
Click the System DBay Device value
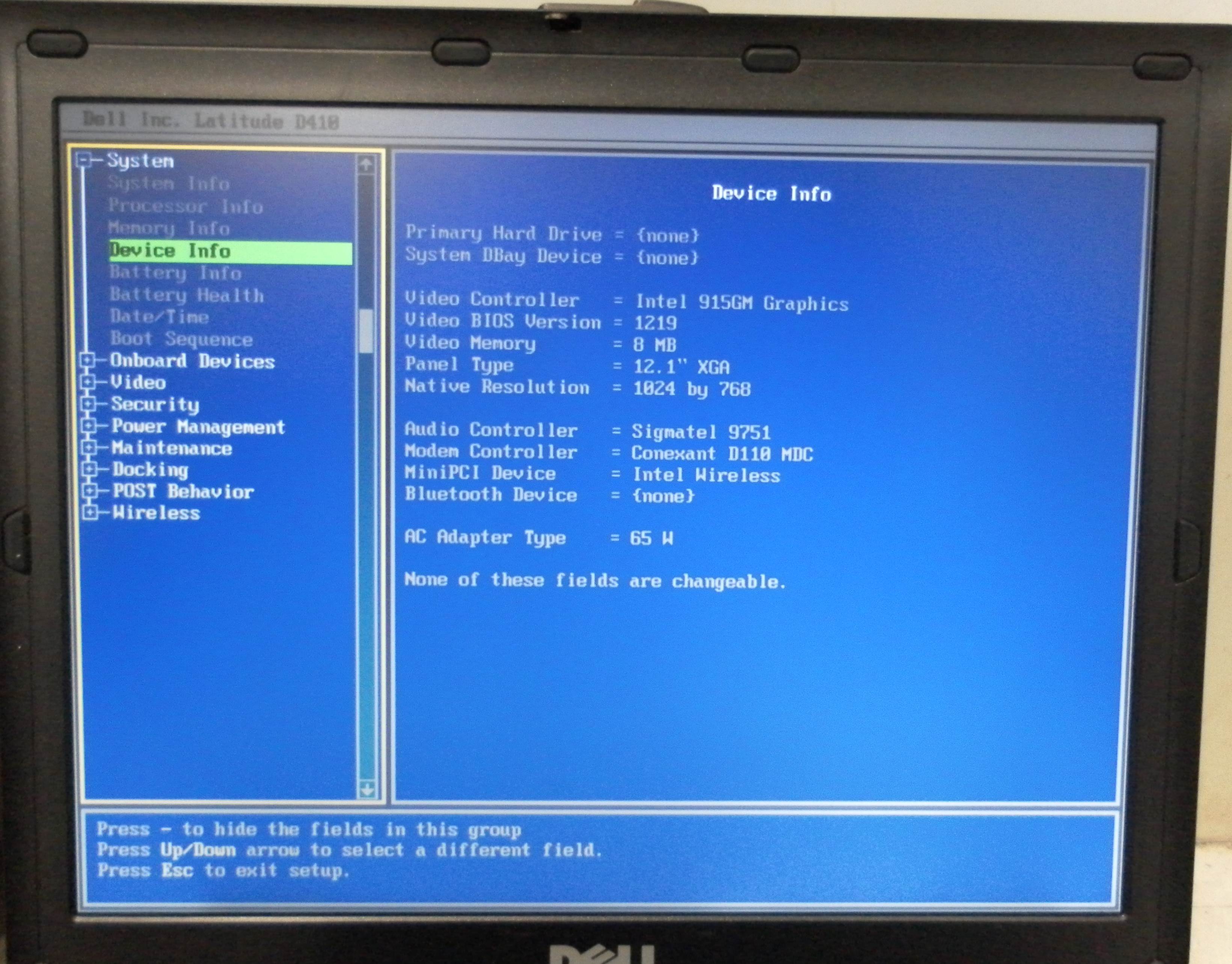(x=668, y=258)
